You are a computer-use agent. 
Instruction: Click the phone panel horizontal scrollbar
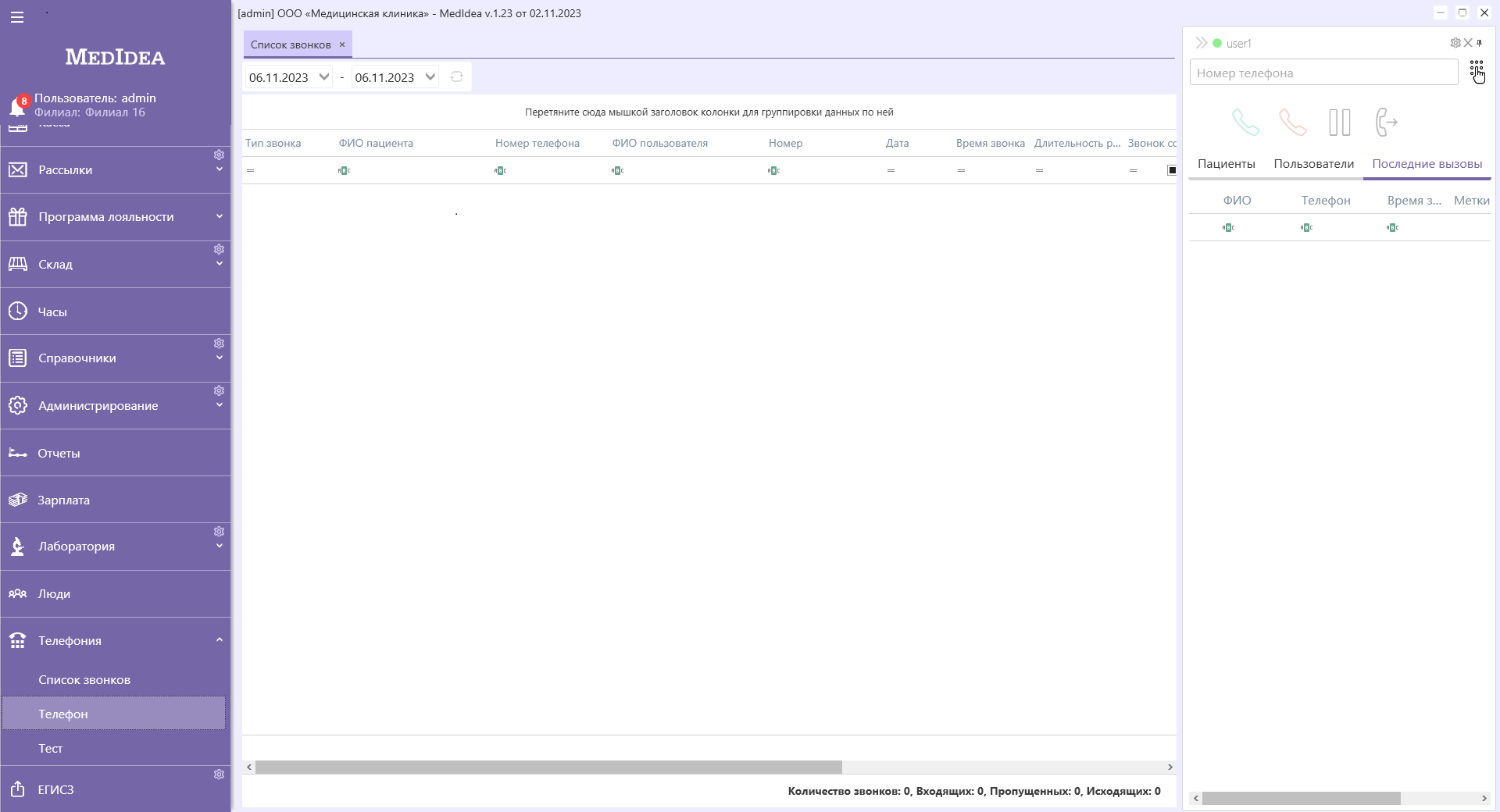[x=1301, y=799]
